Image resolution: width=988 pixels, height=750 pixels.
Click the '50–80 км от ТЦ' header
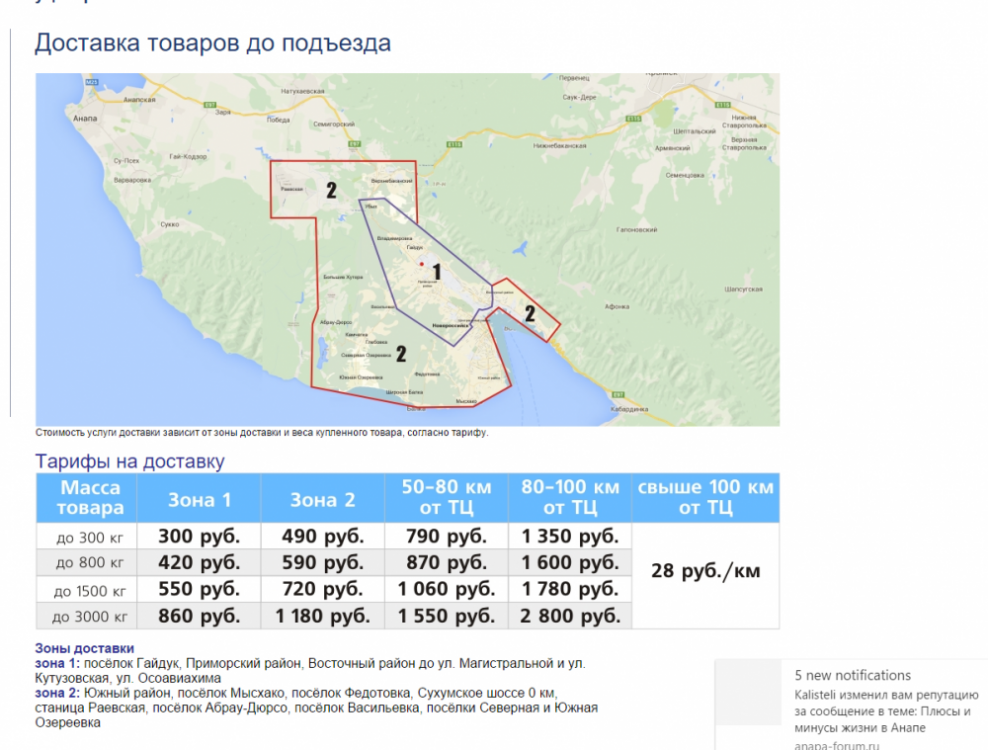[446, 497]
